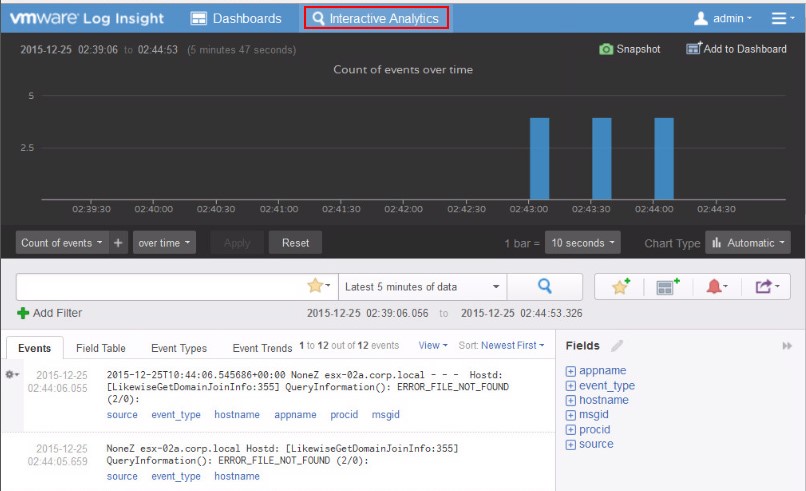Add another aggregation with plus button
Screen dimensions: 806x491
click(118, 243)
